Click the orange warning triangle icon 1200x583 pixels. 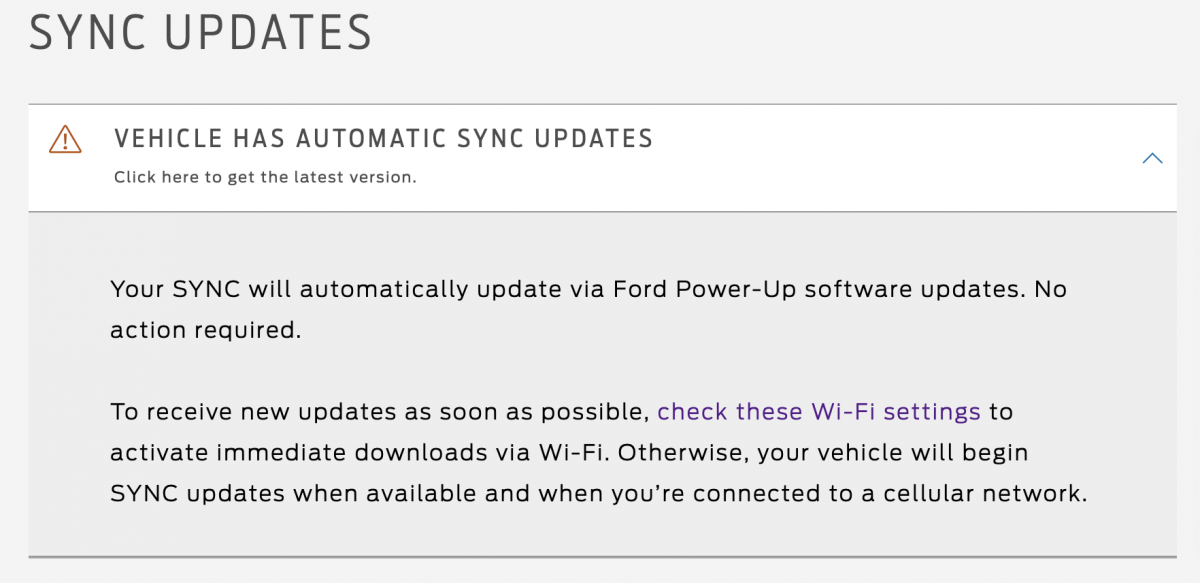click(65, 139)
